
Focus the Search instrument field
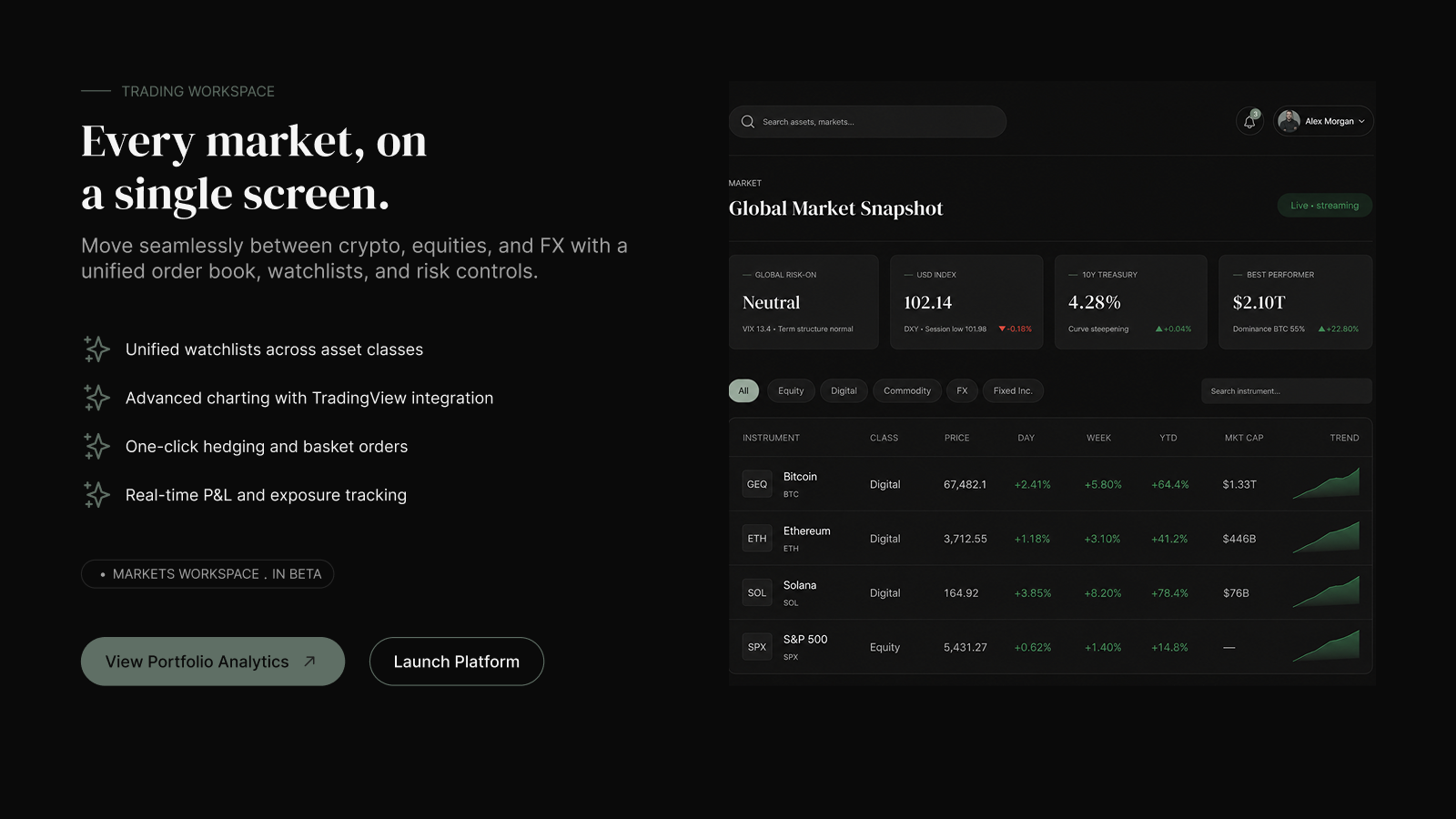tap(1286, 391)
